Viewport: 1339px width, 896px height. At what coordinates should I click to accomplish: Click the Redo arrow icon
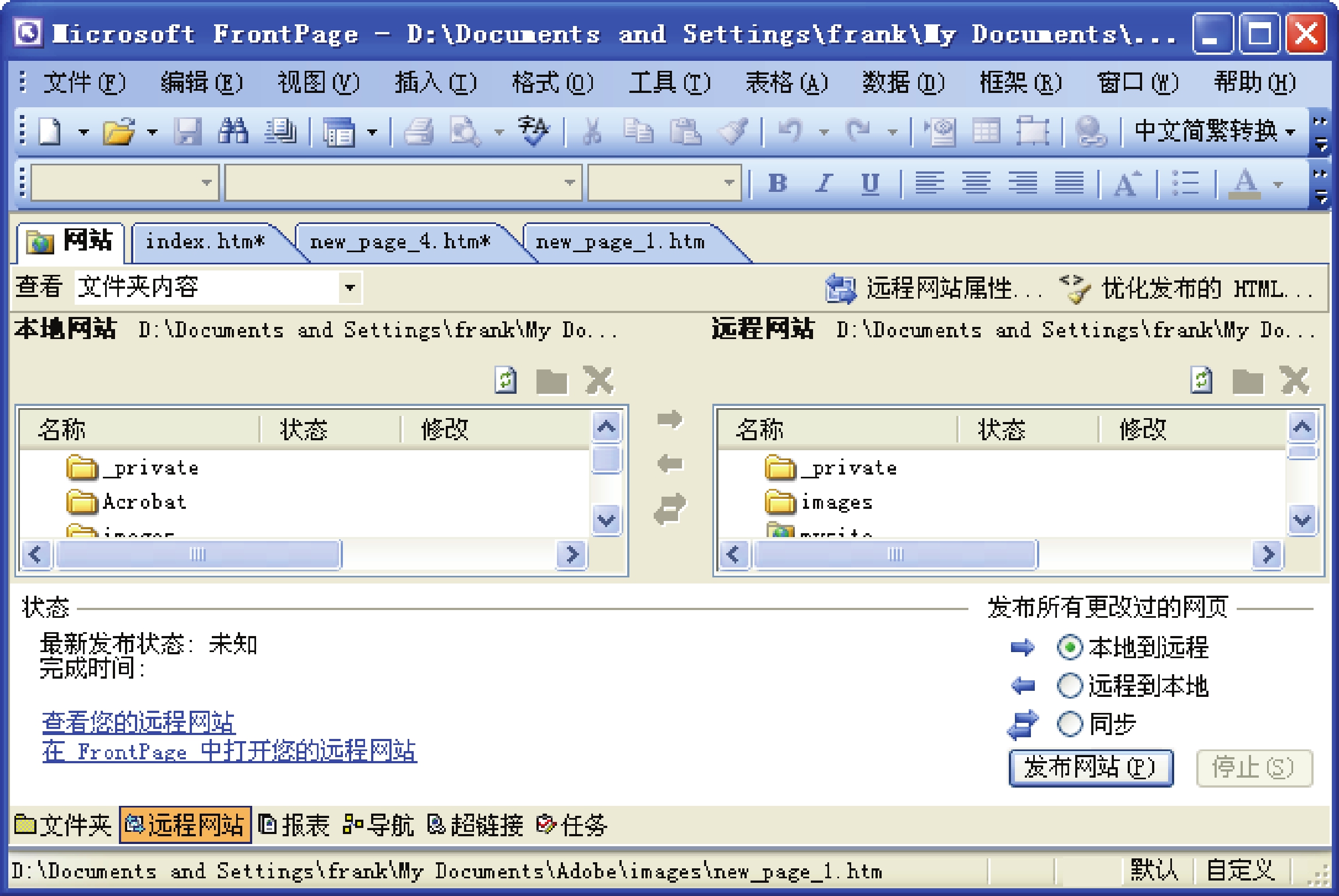pos(858,132)
